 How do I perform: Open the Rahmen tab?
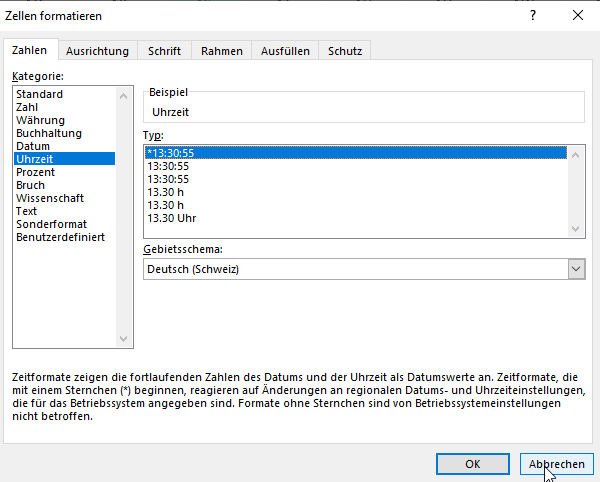coord(222,51)
